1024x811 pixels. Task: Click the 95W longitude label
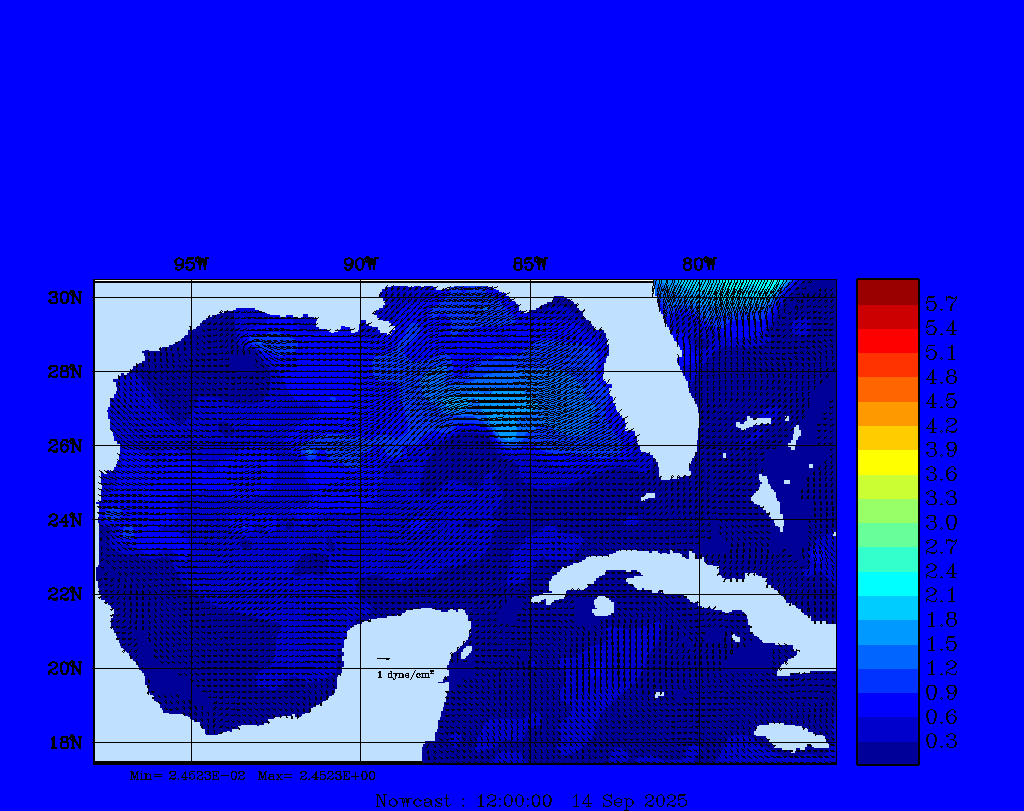pyautogui.click(x=191, y=265)
